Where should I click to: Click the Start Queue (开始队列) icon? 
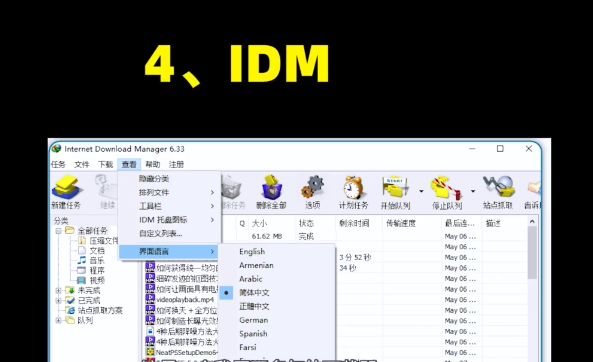[x=395, y=187]
